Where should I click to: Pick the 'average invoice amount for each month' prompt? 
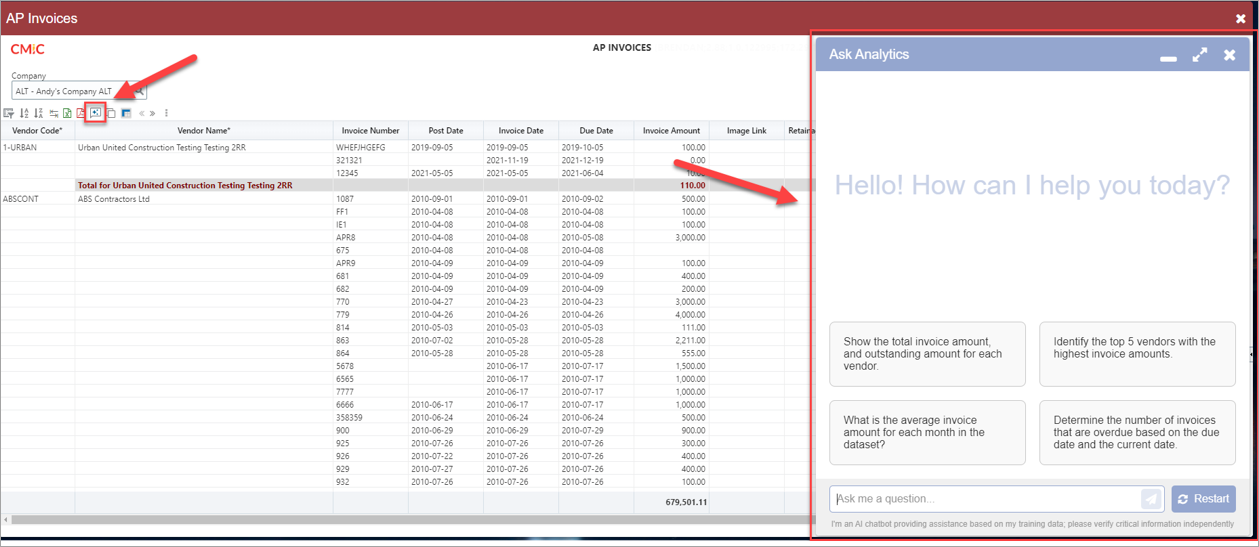(x=927, y=432)
